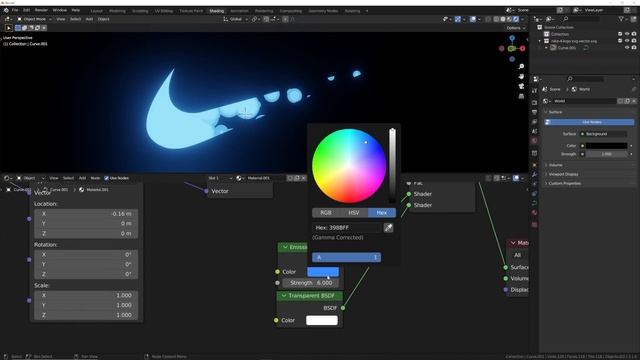Switch perspective/orthographic with grid icon
Viewport: 640px width, 360px height.
(x=521, y=96)
